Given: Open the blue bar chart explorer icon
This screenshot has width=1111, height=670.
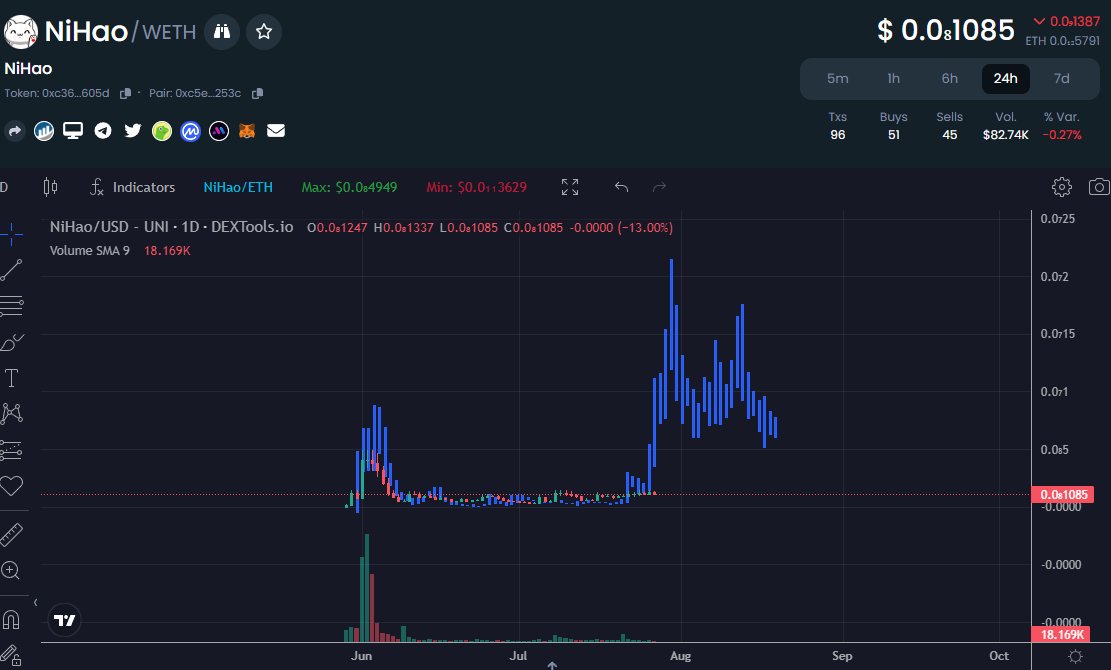Looking at the screenshot, I should [44, 131].
